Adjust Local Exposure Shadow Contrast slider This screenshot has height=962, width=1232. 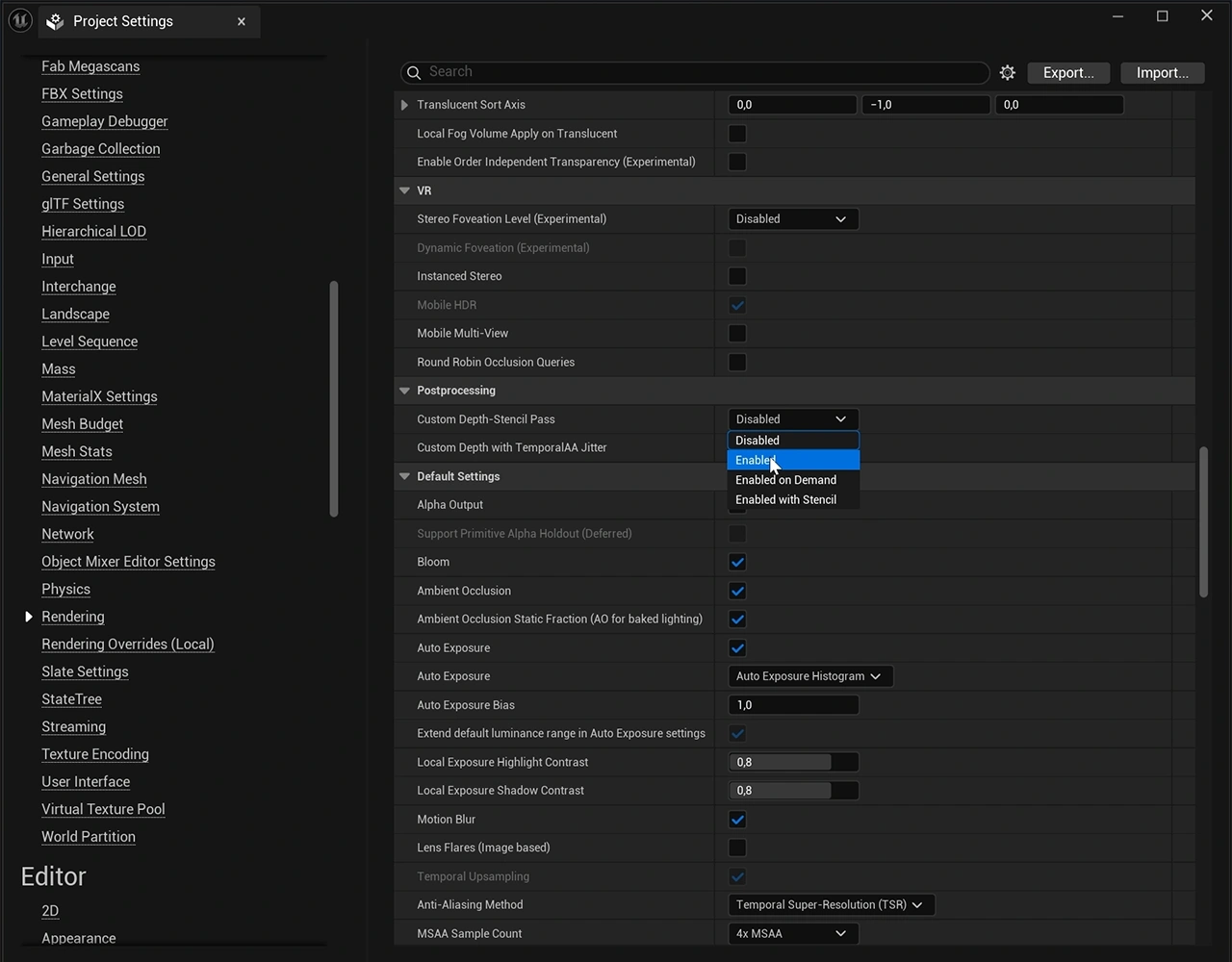point(793,791)
